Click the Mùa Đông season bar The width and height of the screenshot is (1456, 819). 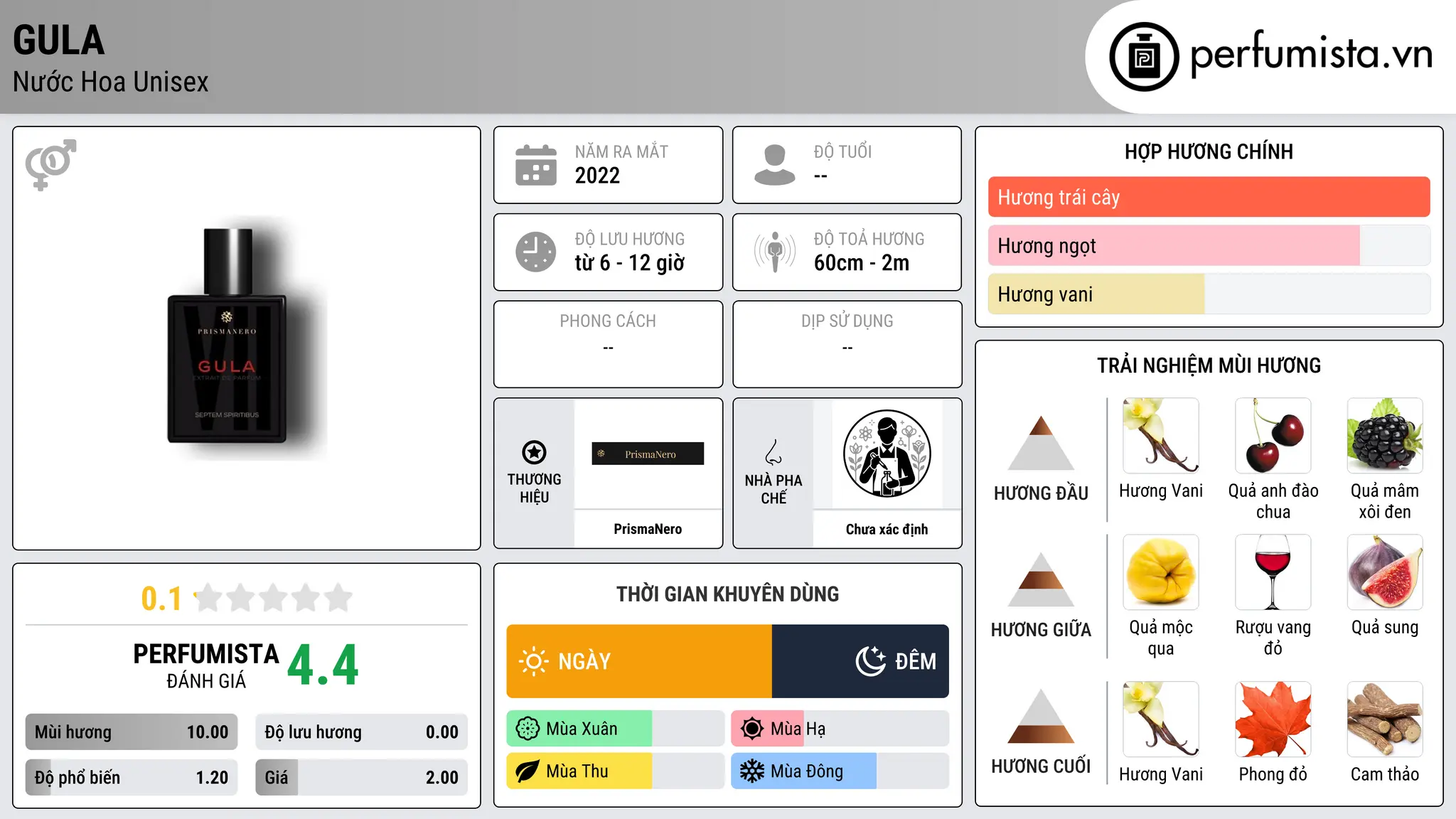click(x=840, y=771)
